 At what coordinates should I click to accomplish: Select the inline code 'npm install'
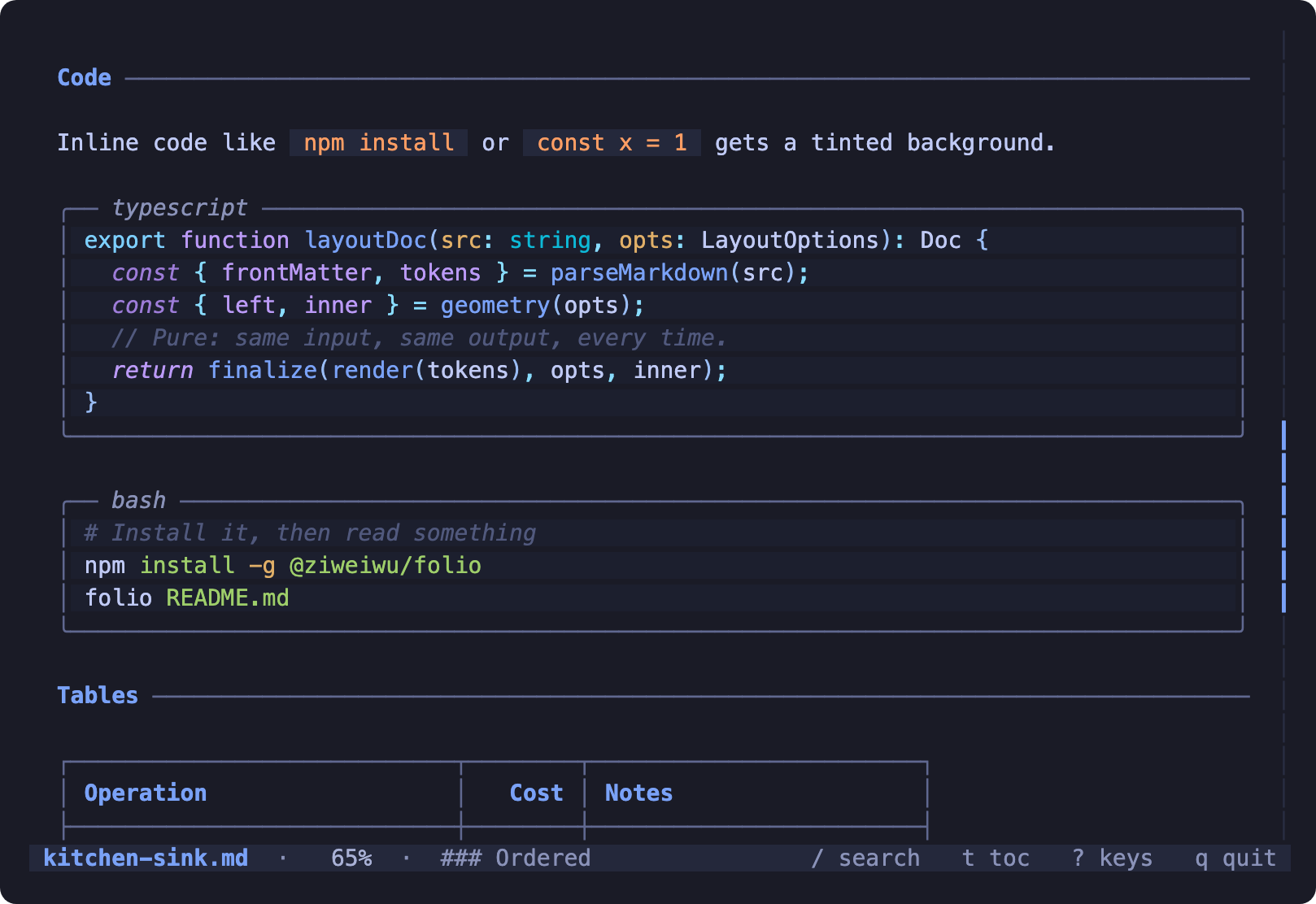click(x=378, y=143)
